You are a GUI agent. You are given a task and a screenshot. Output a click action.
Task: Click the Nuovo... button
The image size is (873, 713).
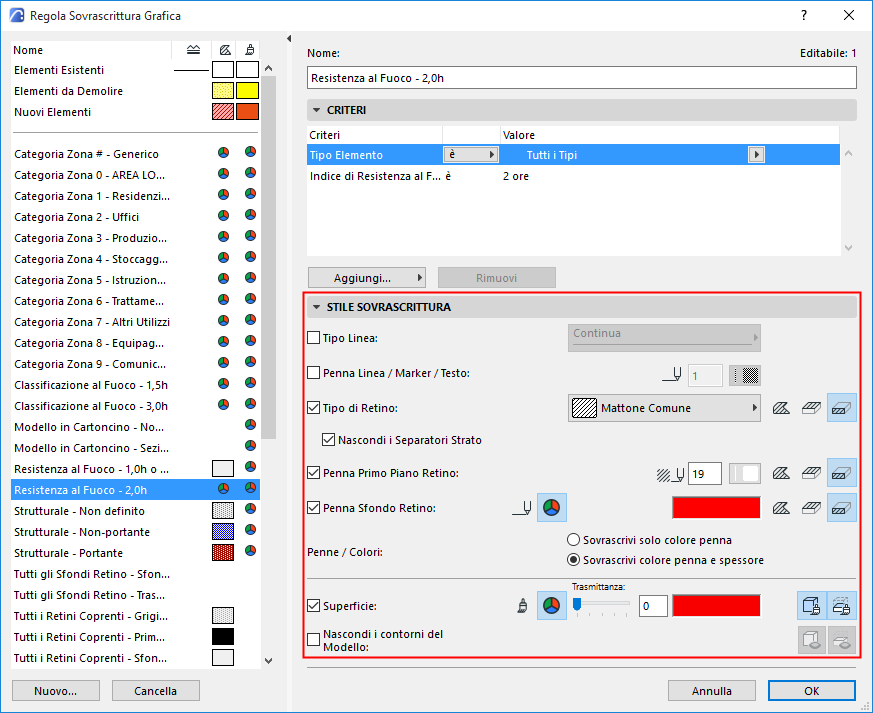[x=56, y=691]
